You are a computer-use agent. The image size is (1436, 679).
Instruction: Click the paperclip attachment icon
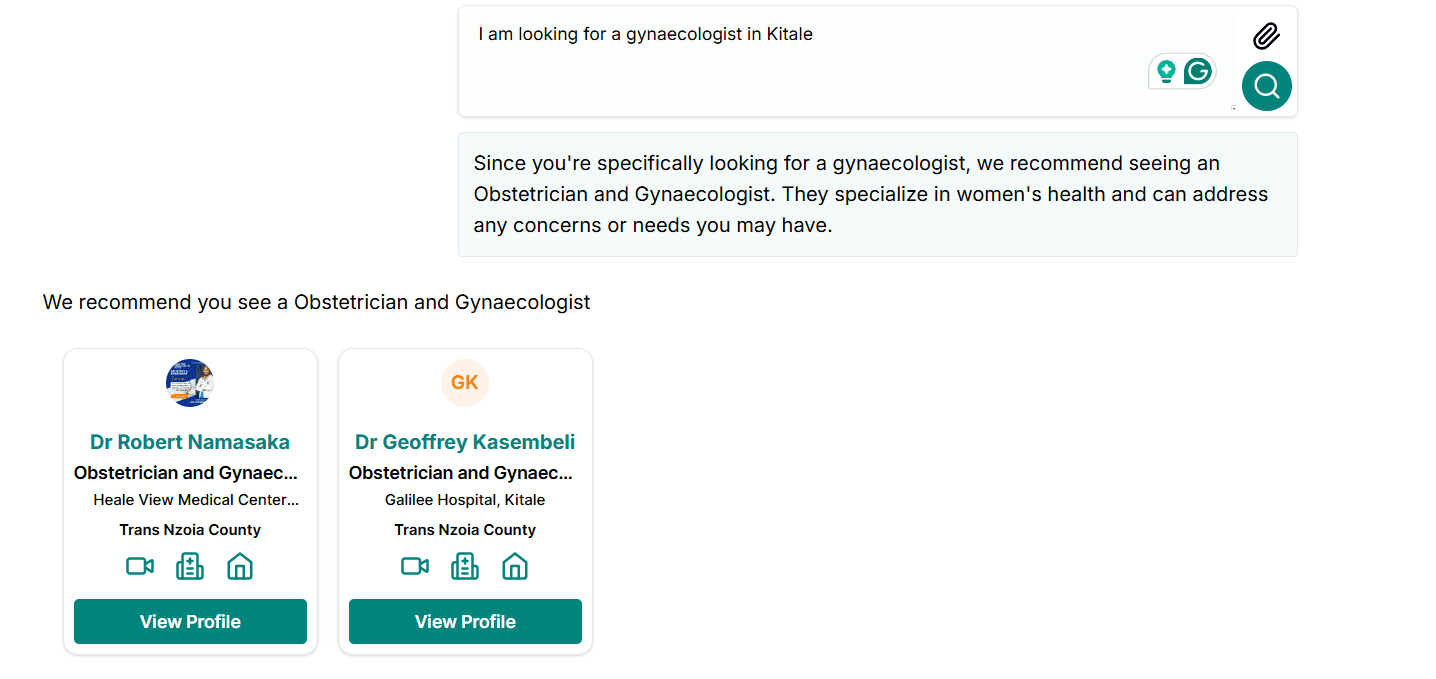pos(1266,37)
